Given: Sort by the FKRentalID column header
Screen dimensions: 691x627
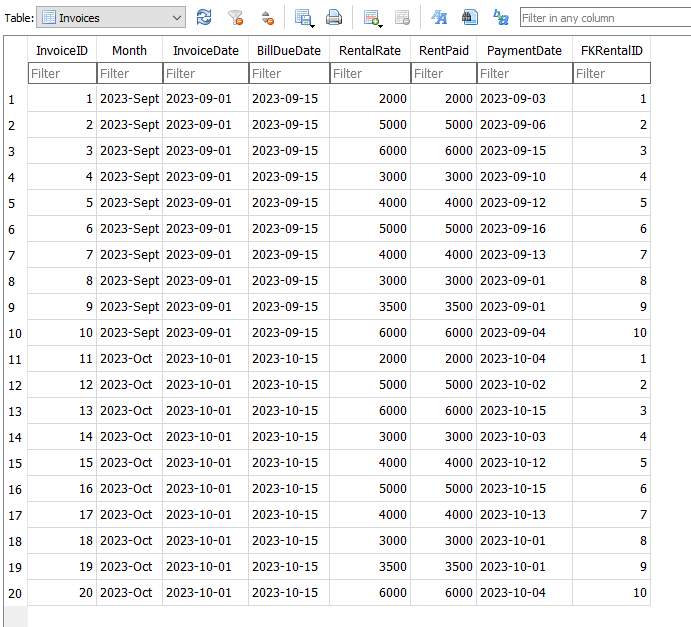Looking at the screenshot, I should (612, 51).
